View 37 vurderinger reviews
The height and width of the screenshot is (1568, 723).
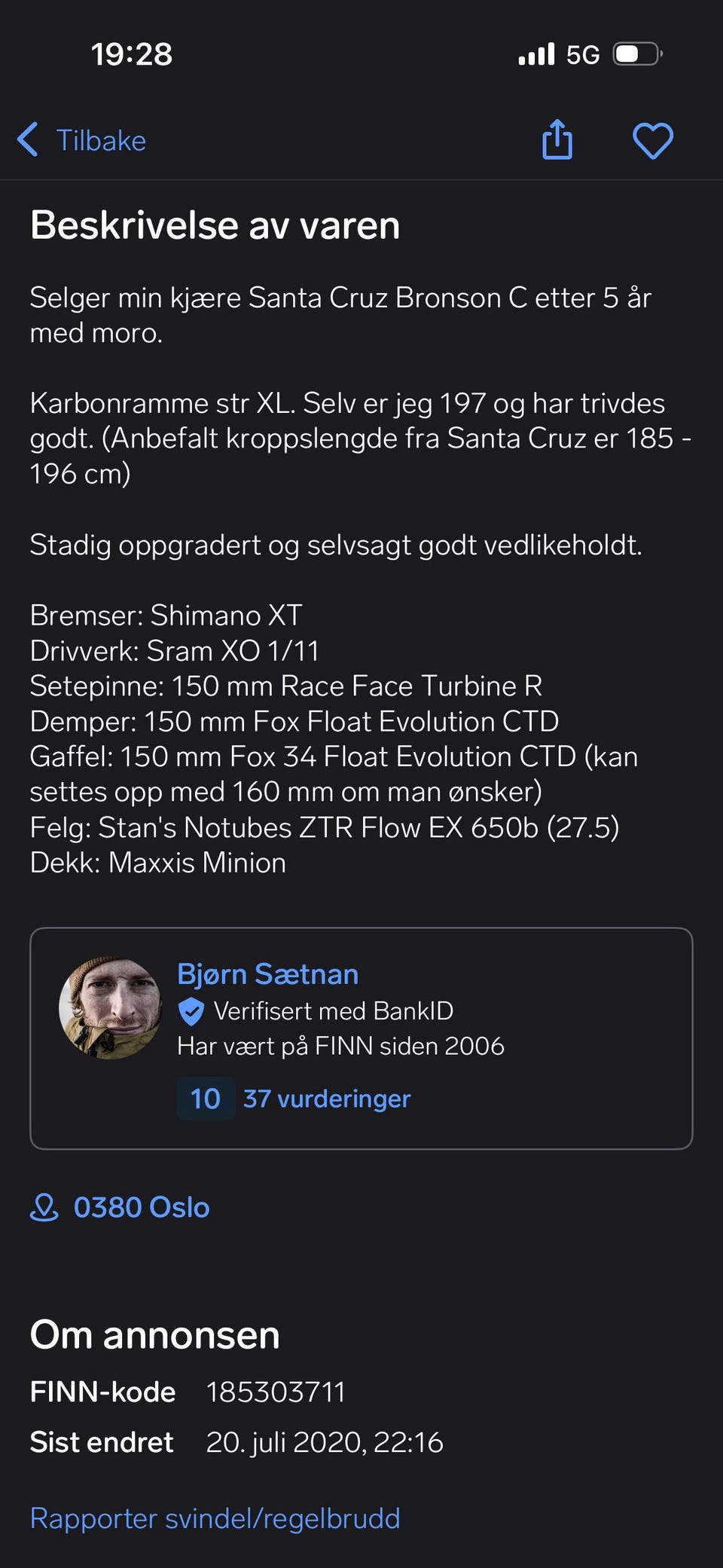pyautogui.click(x=327, y=1099)
